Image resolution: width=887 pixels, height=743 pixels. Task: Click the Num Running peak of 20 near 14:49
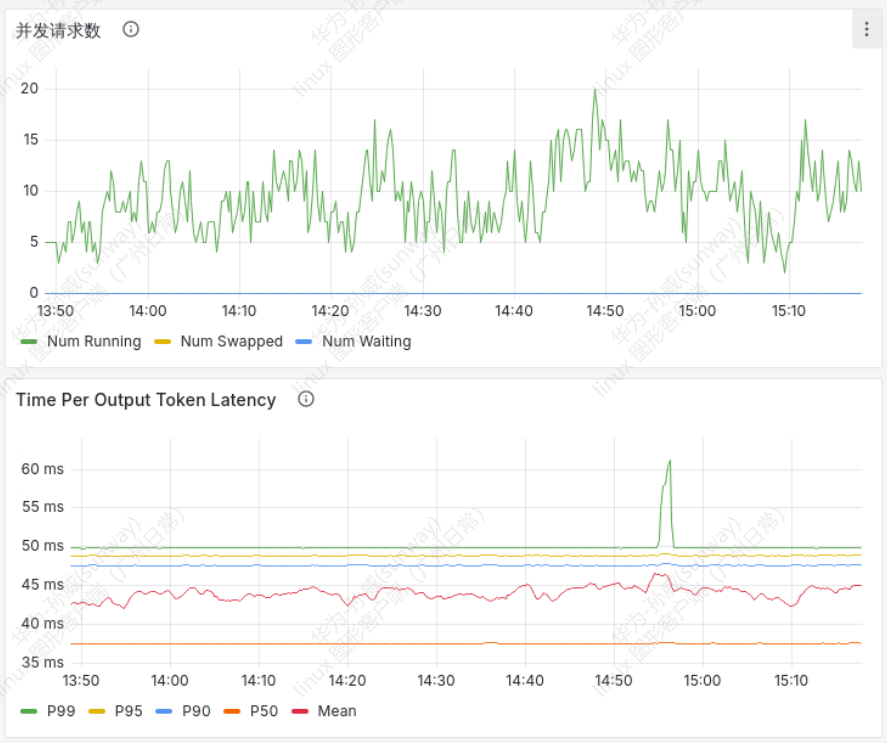coord(595,89)
